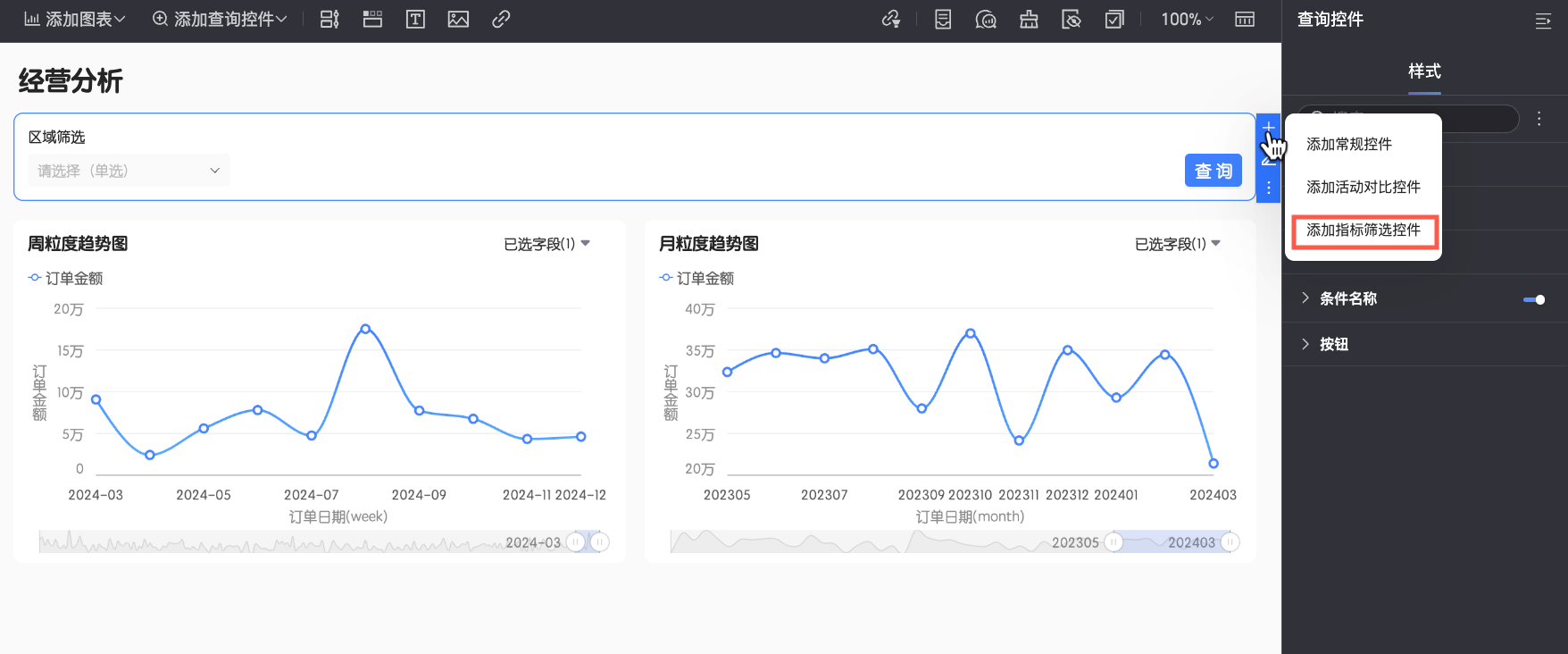The image size is (1568, 654).
Task: Open 已选字段(1) dropdown on 月粒度趋势图
Action: point(1178,244)
